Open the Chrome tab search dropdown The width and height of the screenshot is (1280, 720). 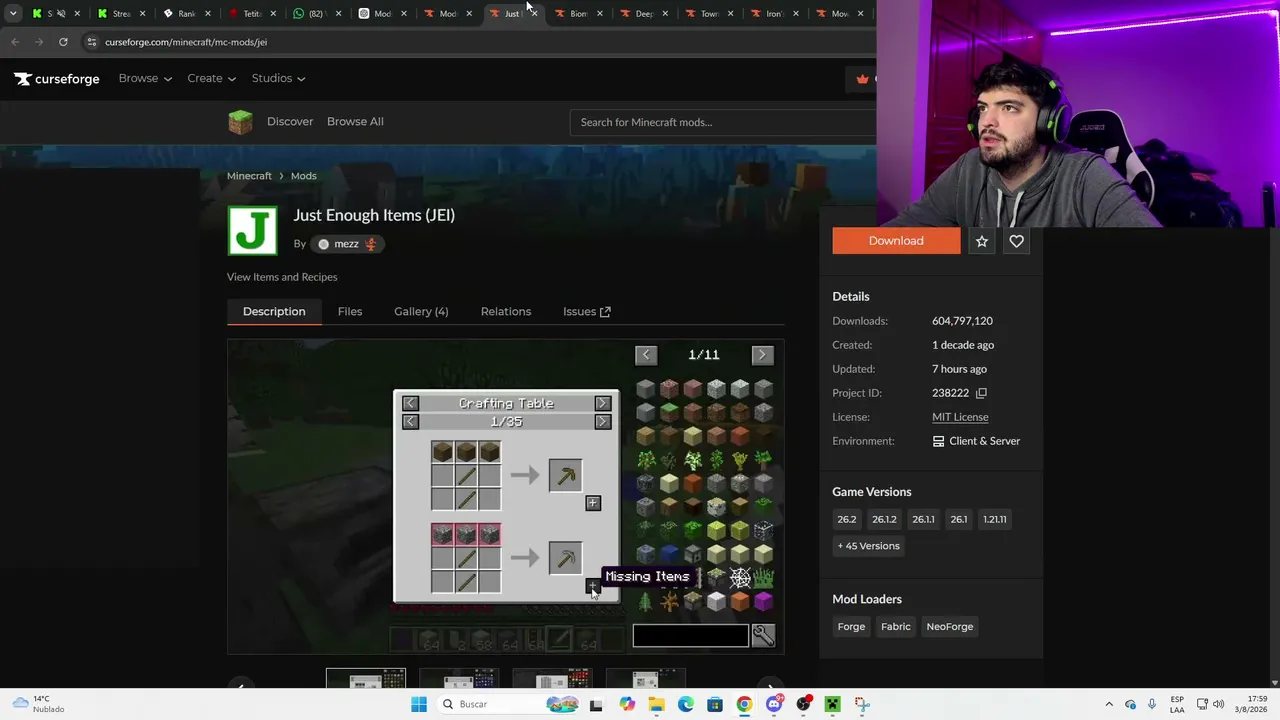tap(13, 14)
